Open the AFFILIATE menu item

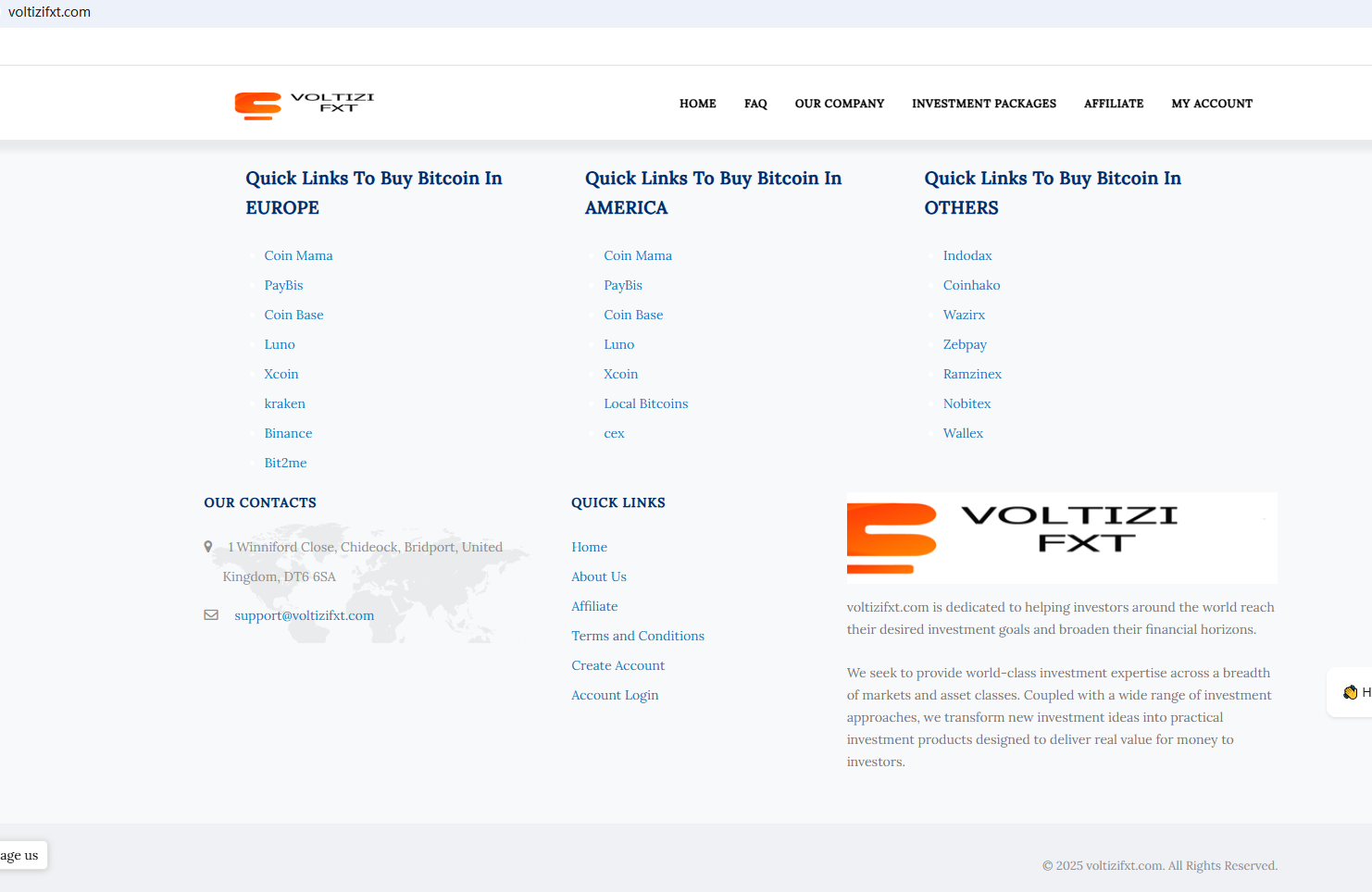1114,104
